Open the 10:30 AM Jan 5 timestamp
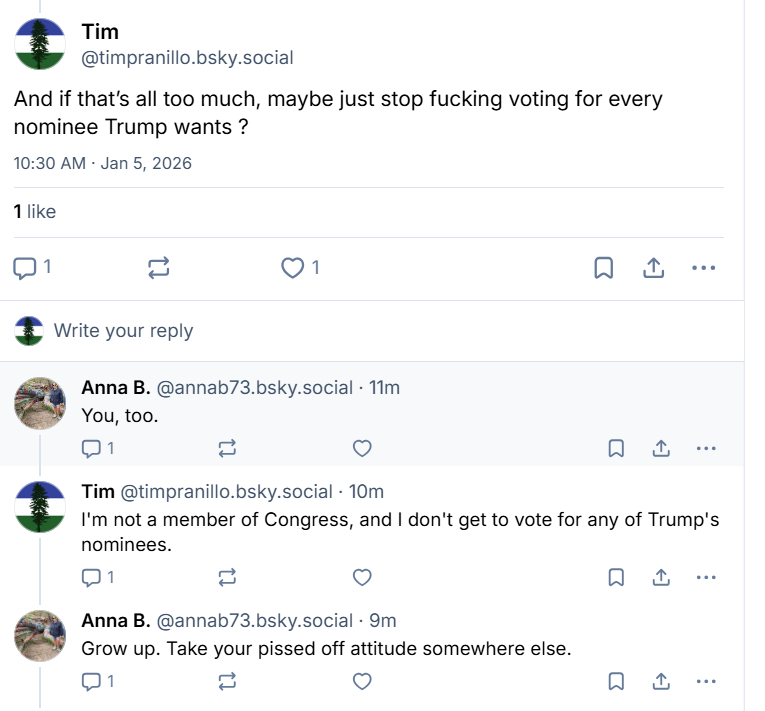Image resolution: width=765 pixels, height=711 pixels. [102, 163]
